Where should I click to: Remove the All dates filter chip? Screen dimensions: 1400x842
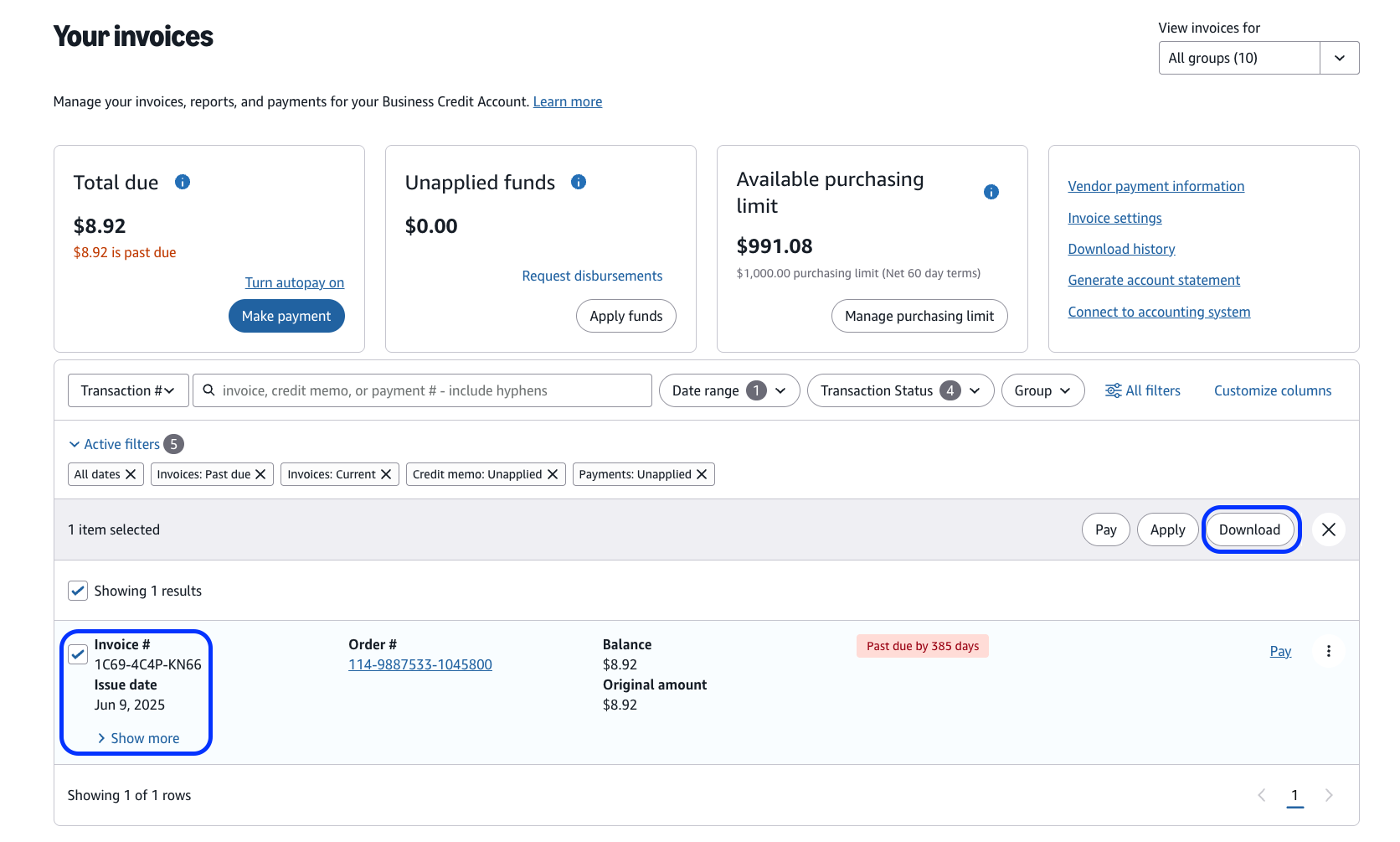click(131, 474)
